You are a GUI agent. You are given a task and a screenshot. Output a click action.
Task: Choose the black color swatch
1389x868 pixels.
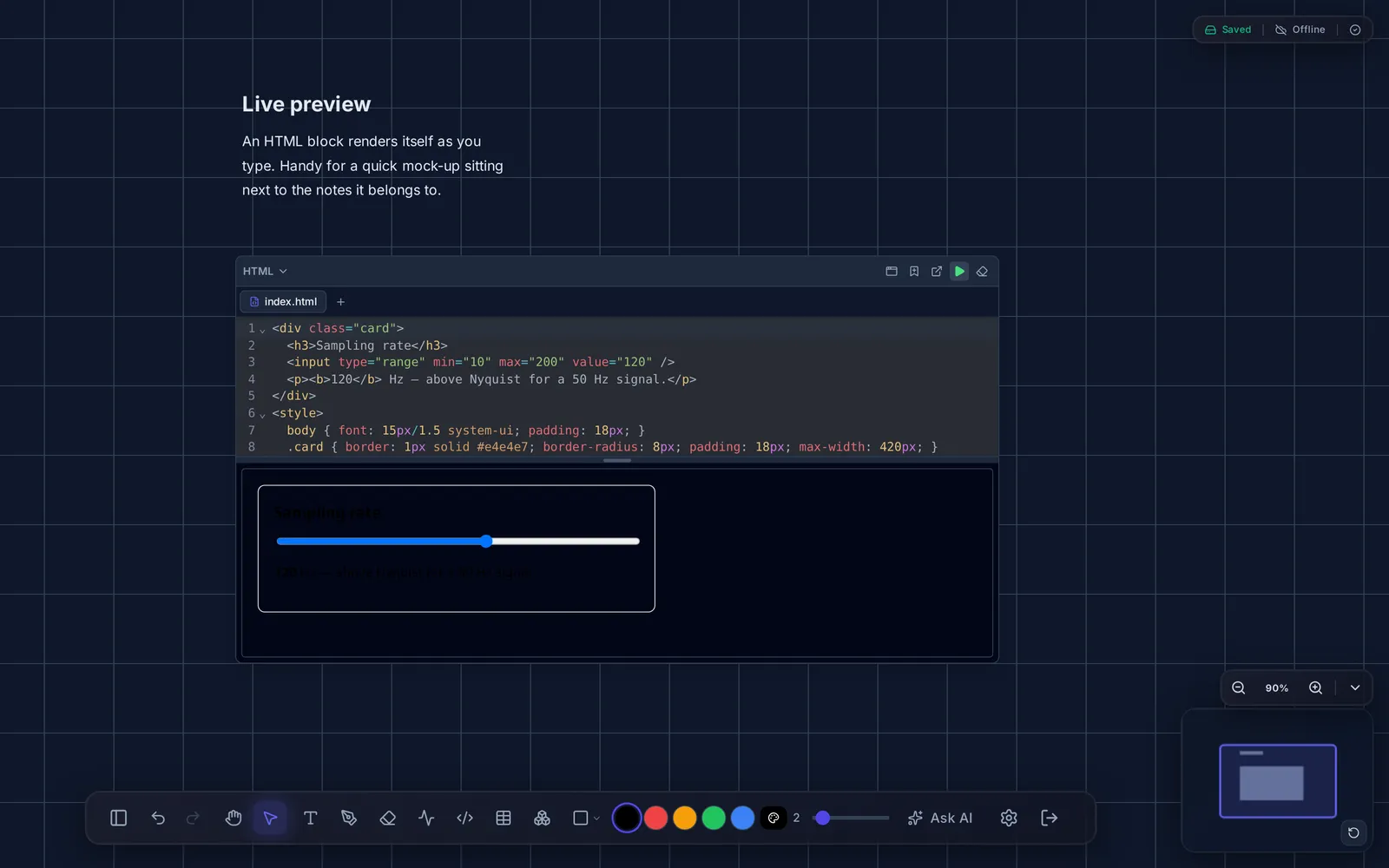click(627, 818)
